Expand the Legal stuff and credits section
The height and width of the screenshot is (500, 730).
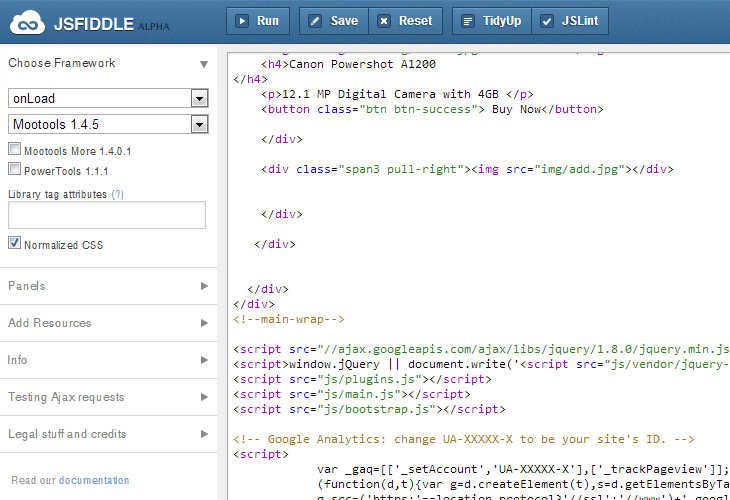point(108,434)
